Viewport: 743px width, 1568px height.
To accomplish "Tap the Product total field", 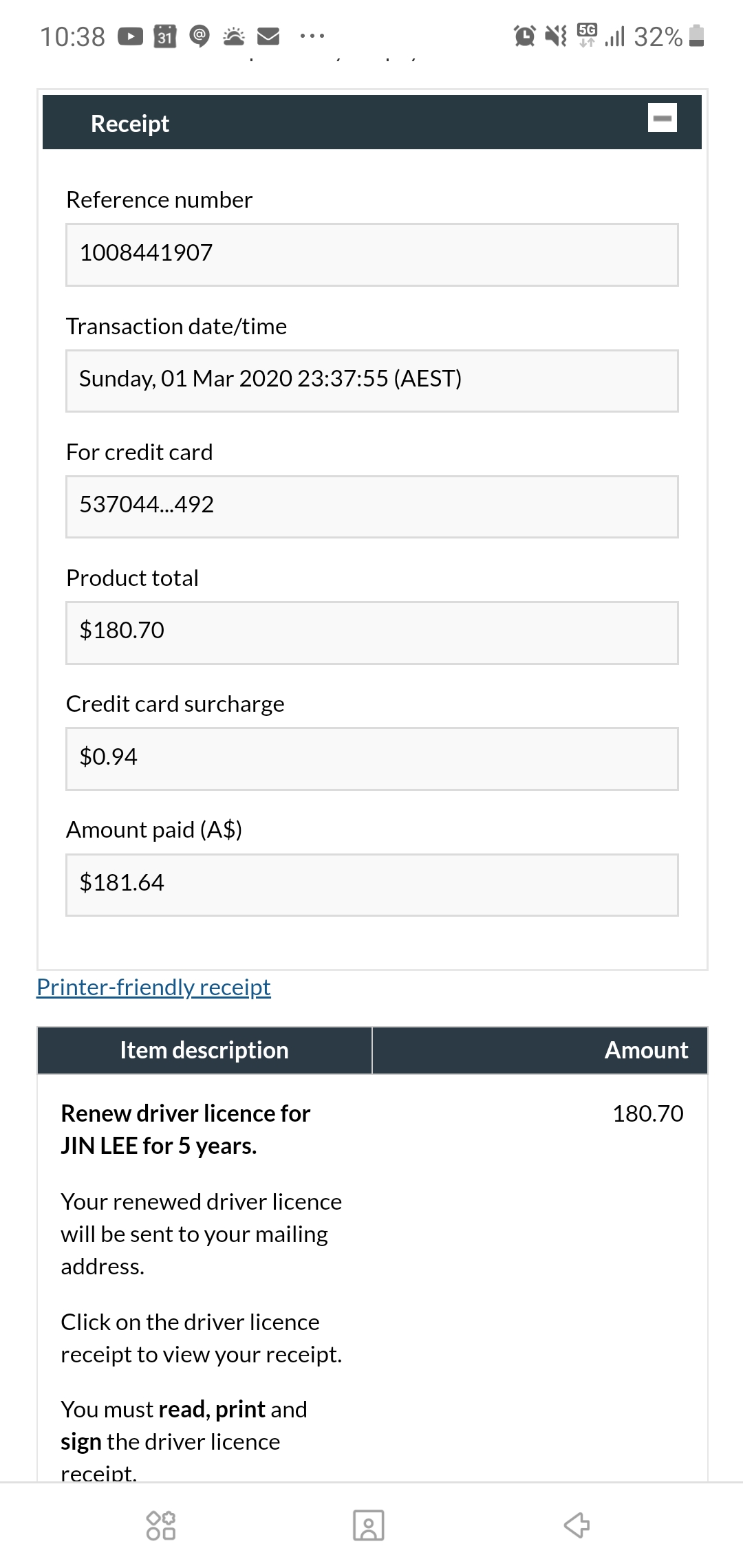I will pyautogui.click(x=371, y=632).
